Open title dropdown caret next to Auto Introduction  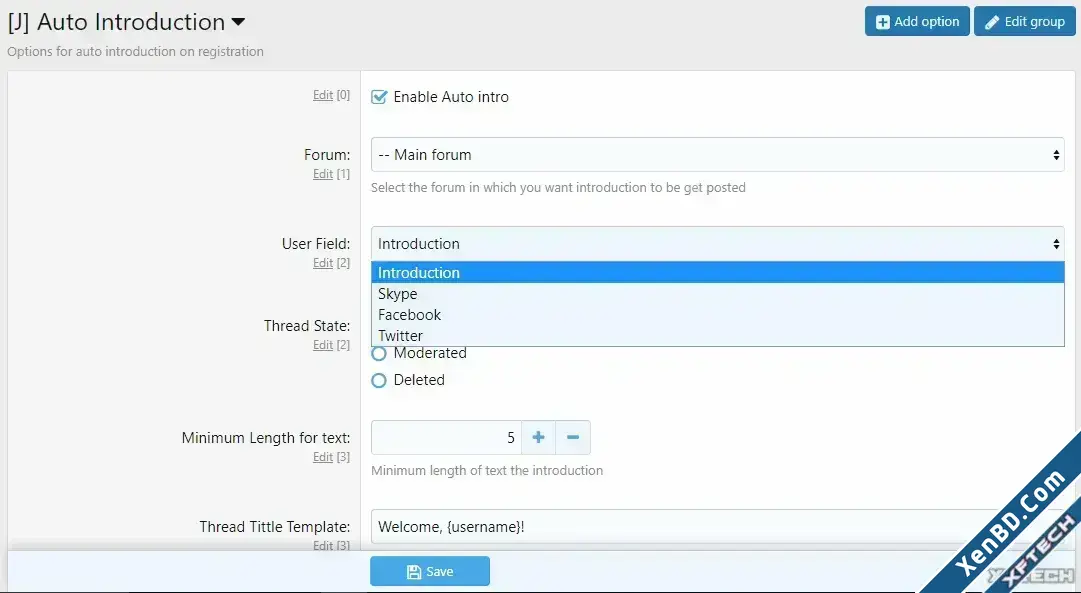[x=238, y=22]
